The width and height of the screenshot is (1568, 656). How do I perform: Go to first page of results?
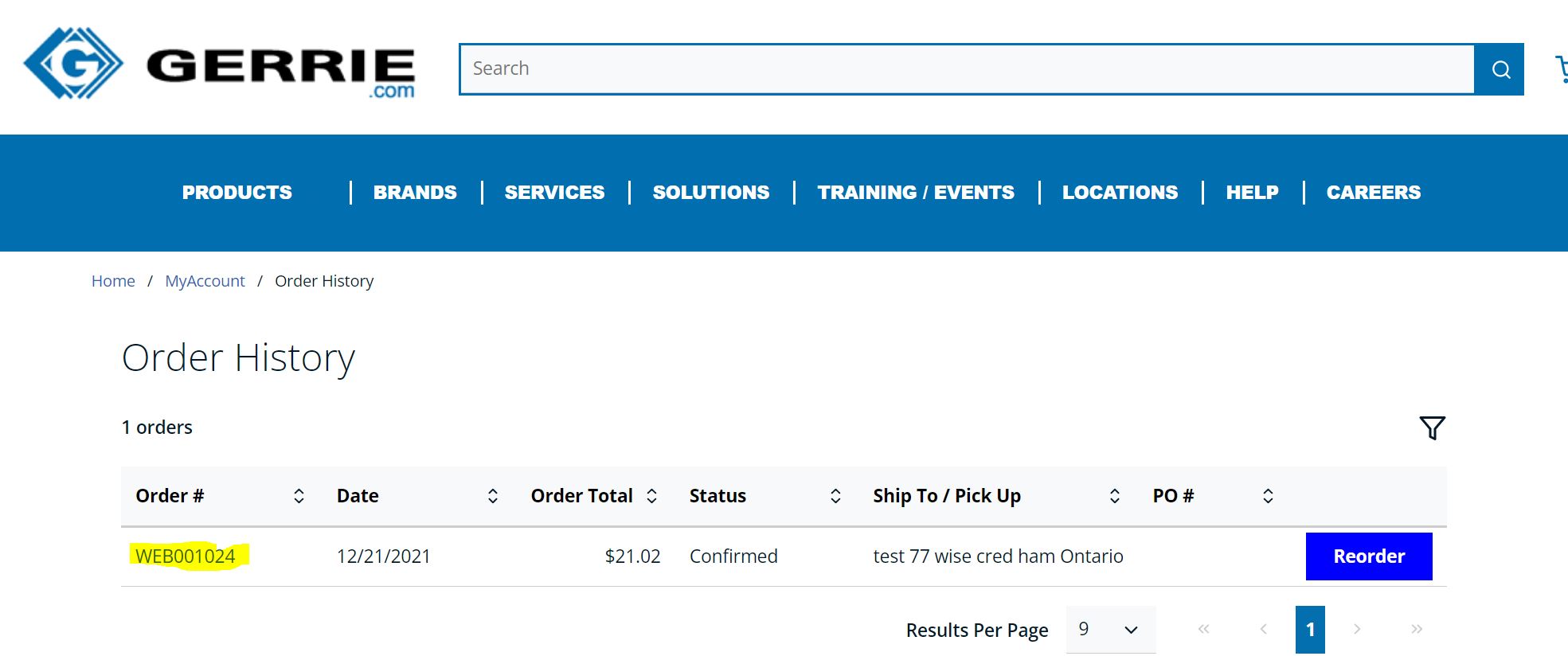tap(1203, 629)
